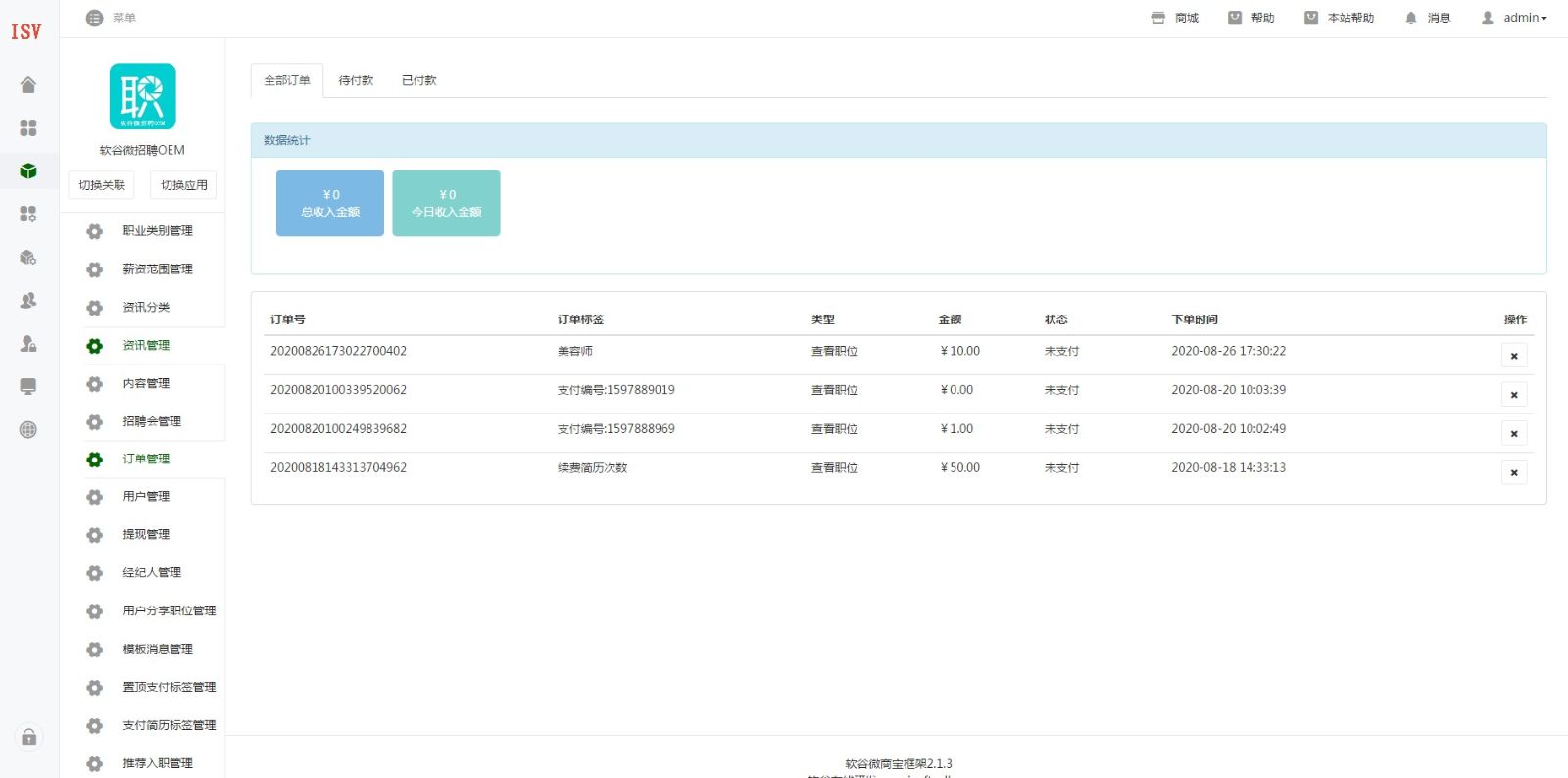Open the 招聘会管理 menu item
This screenshot has height=778, width=1568.
coord(152,421)
